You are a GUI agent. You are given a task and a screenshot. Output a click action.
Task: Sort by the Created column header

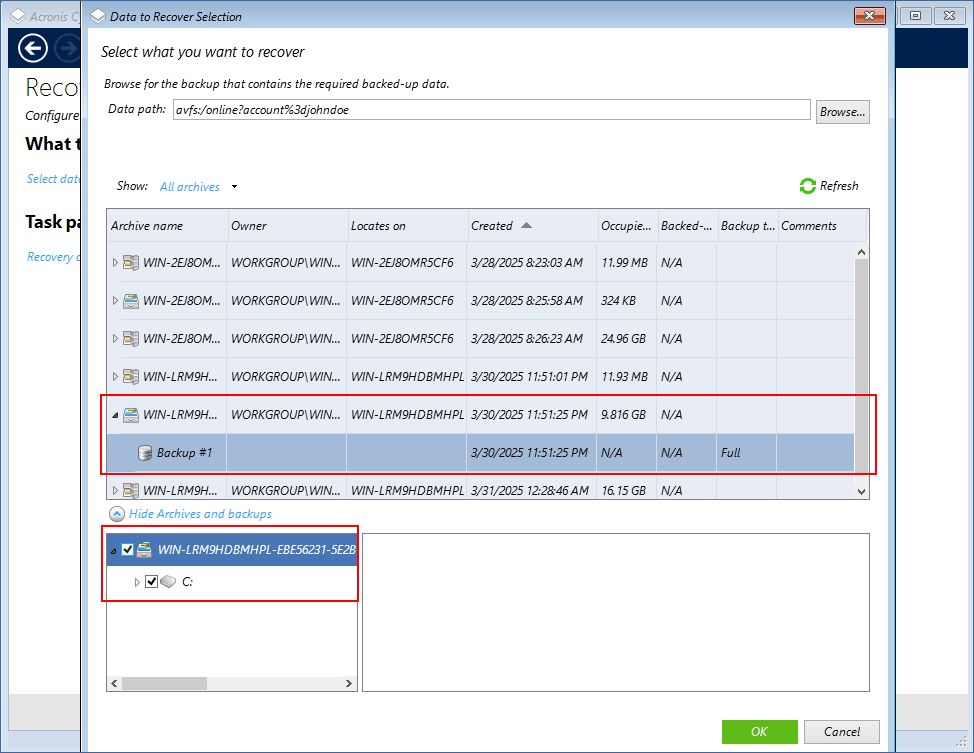pos(492,226)
